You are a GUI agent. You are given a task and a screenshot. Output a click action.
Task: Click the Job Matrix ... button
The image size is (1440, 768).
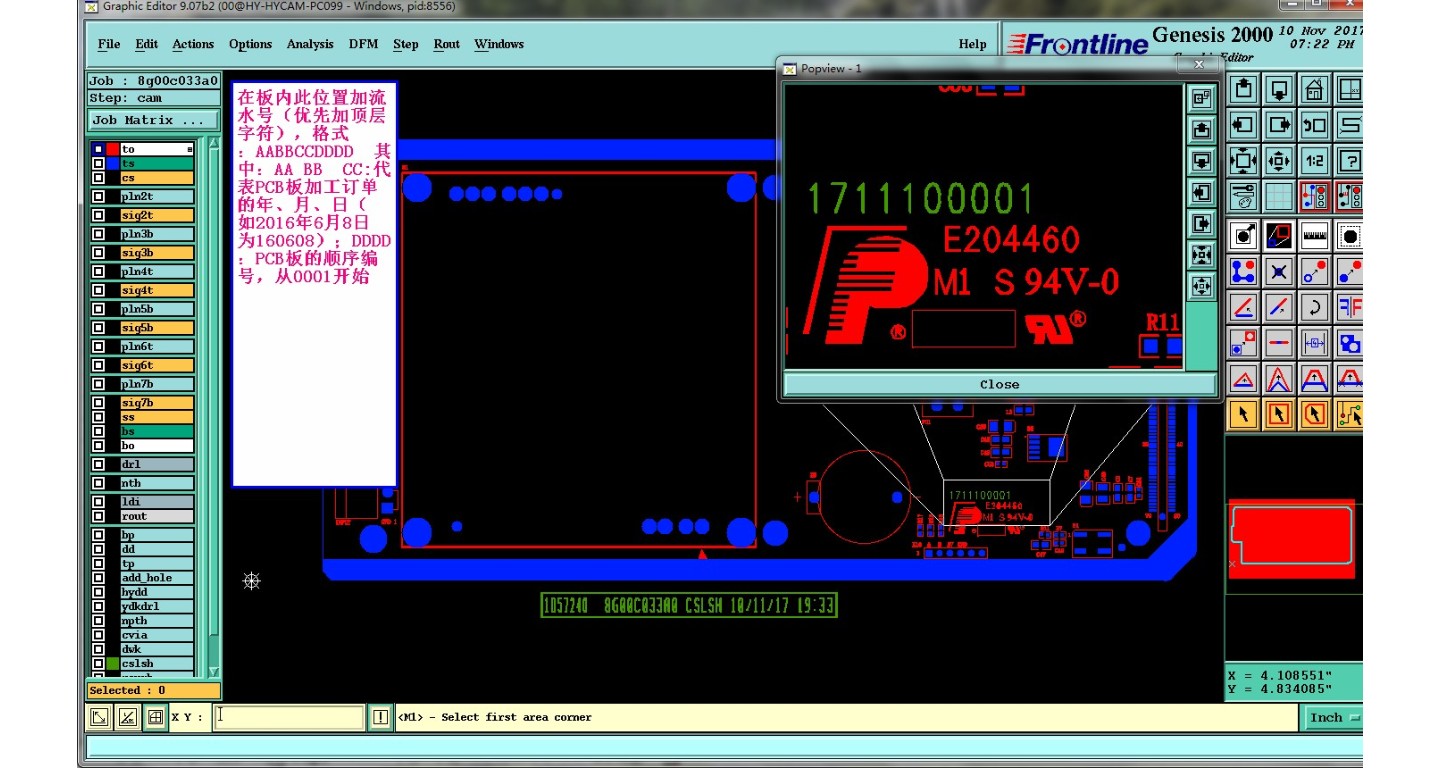point(154,120)
